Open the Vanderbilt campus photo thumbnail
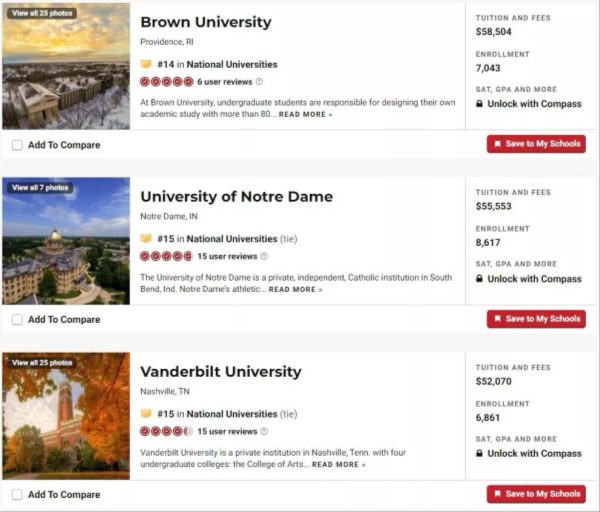Image resolution: width=600 pixels, height=512 pixels. tap(66, 416)
